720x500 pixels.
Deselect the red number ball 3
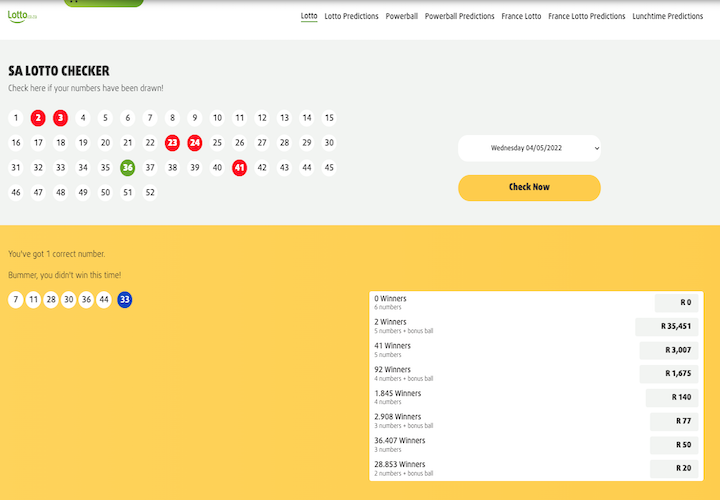61,118
